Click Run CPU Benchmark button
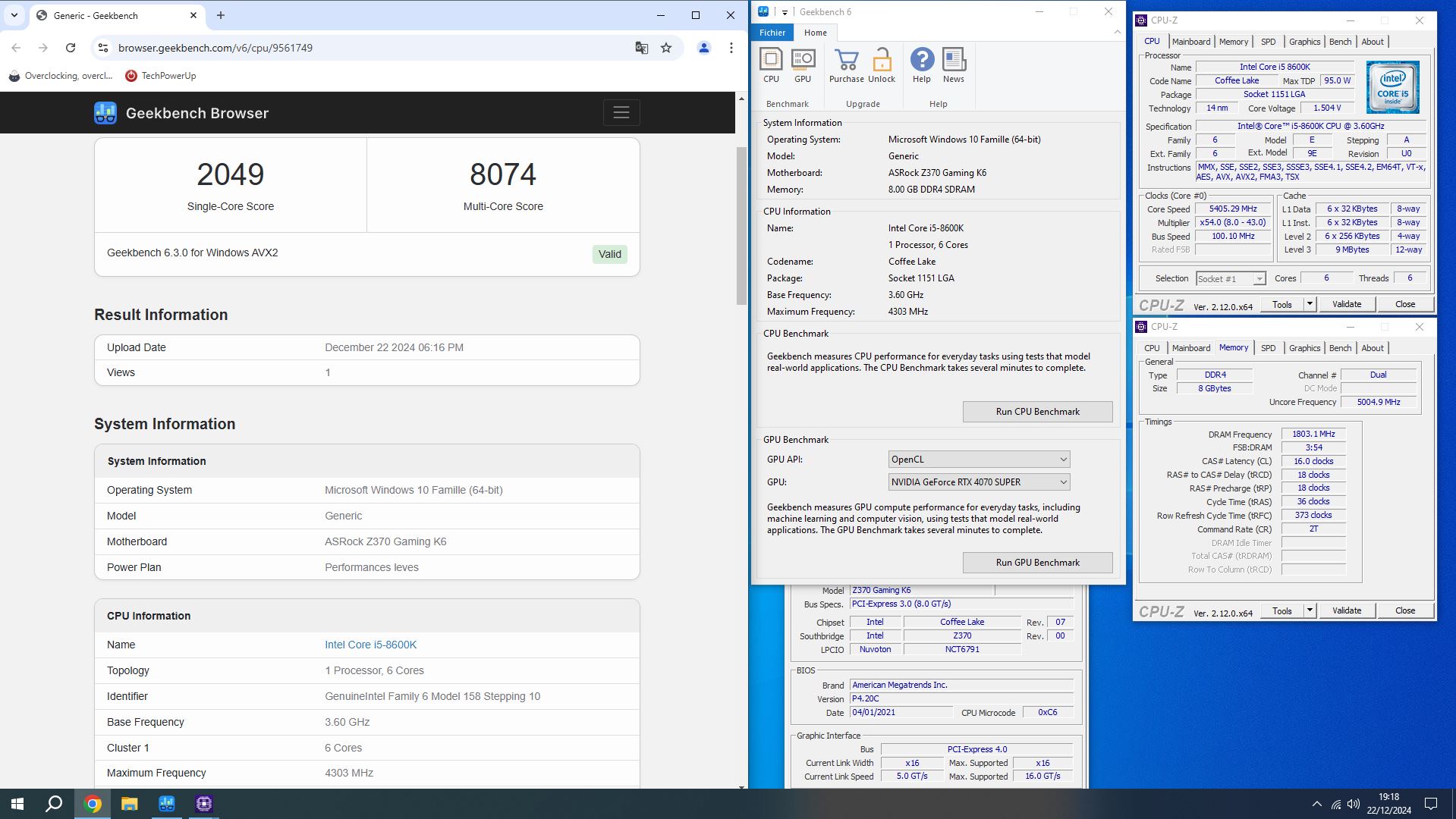Screen dimensions: 1456x819 pos(1037,412)
